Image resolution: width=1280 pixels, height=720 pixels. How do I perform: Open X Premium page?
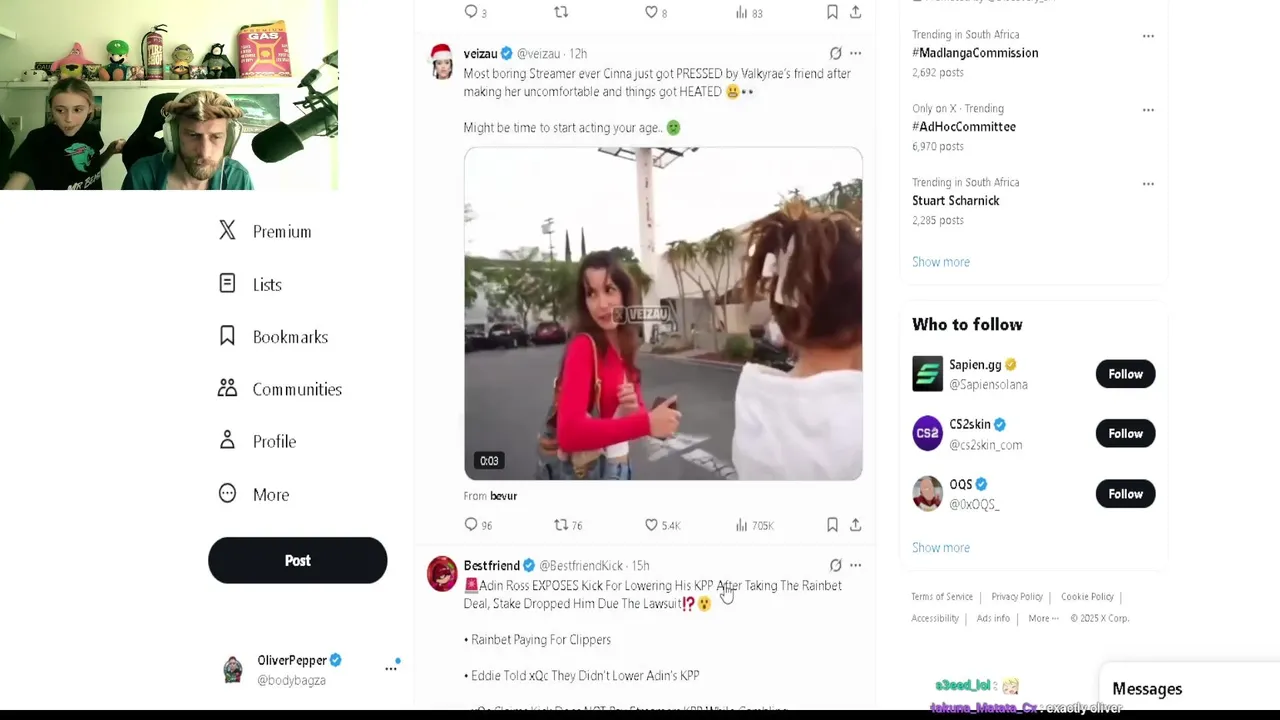[x=265, y=231]
